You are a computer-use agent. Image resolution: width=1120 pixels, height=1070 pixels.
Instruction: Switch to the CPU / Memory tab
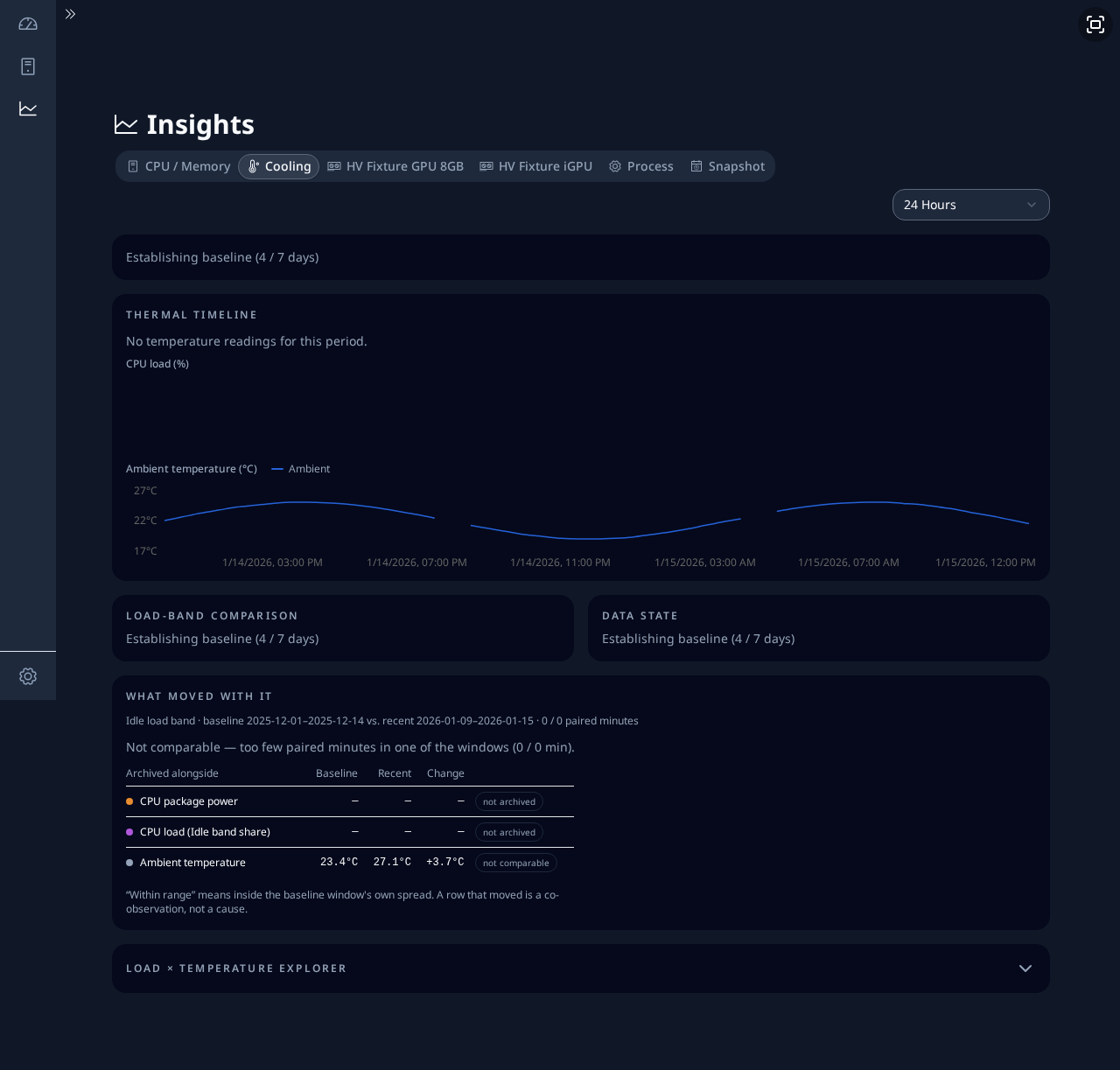point(179,166)
